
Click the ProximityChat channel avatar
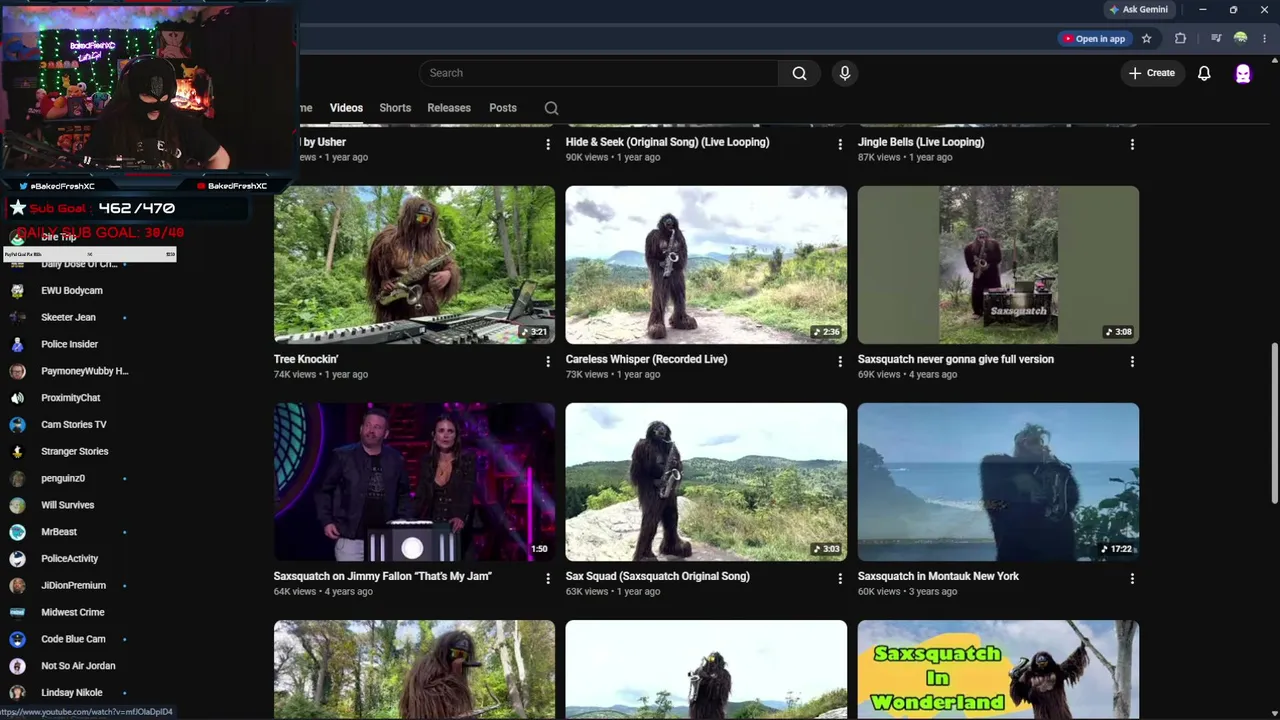point(17,398)
